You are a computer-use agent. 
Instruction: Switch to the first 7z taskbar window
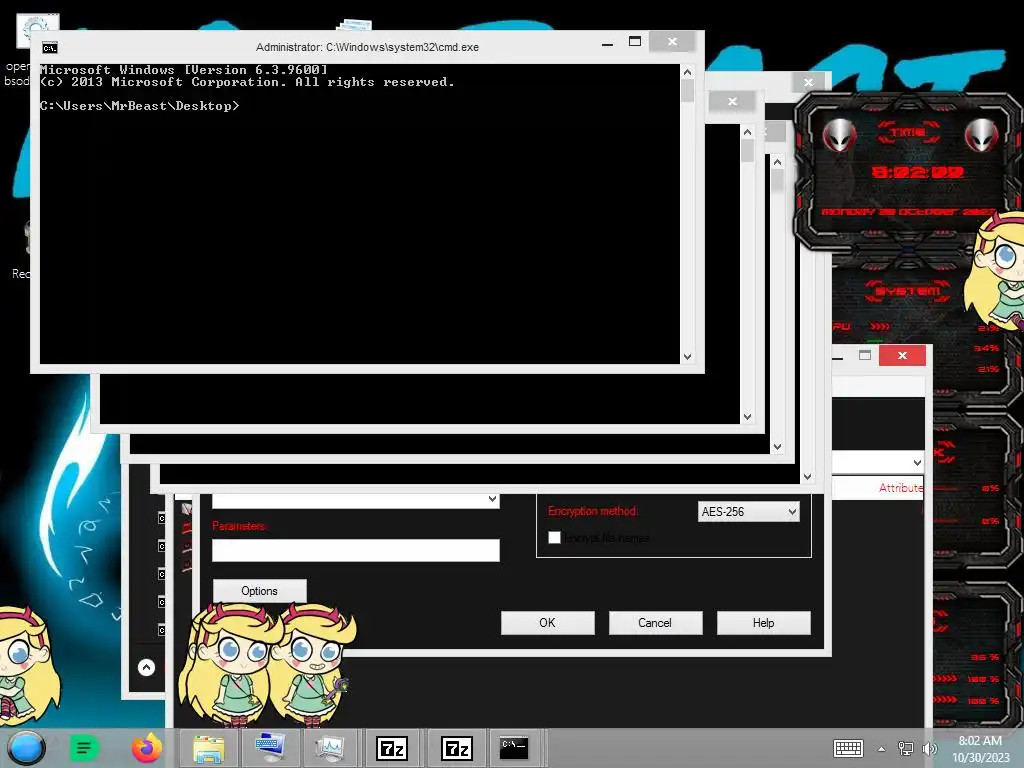(392, 748)
